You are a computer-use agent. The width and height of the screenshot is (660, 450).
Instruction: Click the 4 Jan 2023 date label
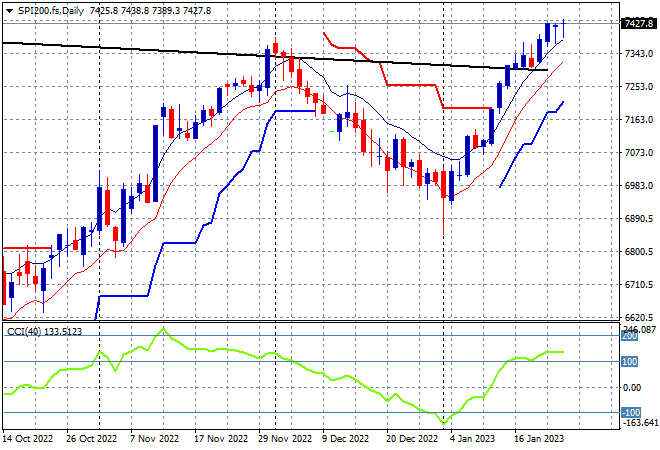point(473,439)
